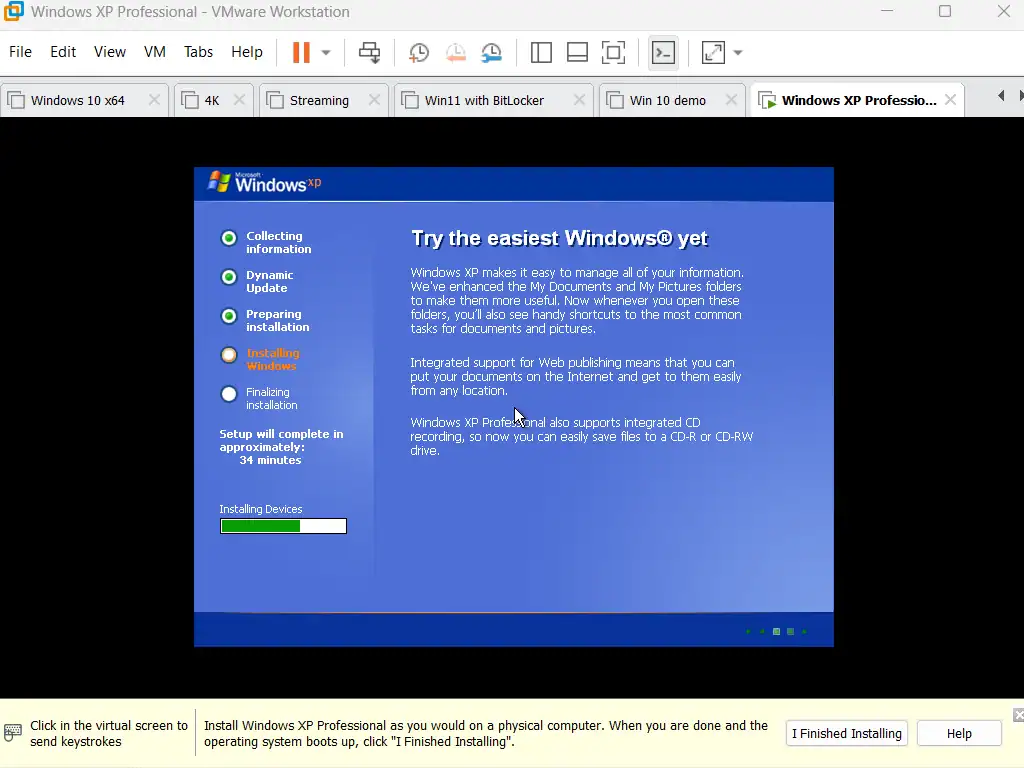
Task: Take a snapshot of this virtual machine
Action: (419, 52)
